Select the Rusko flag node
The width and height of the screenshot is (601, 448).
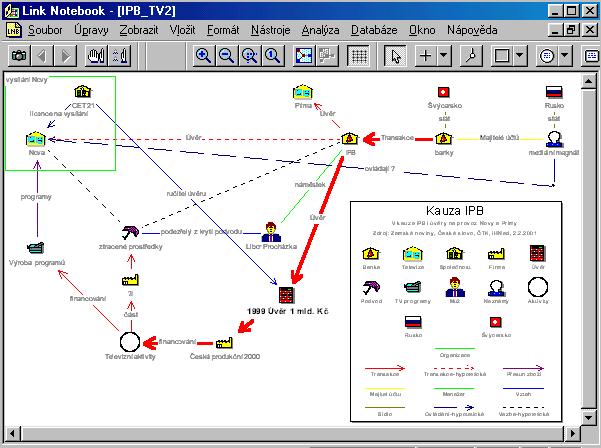pos(554,92)
